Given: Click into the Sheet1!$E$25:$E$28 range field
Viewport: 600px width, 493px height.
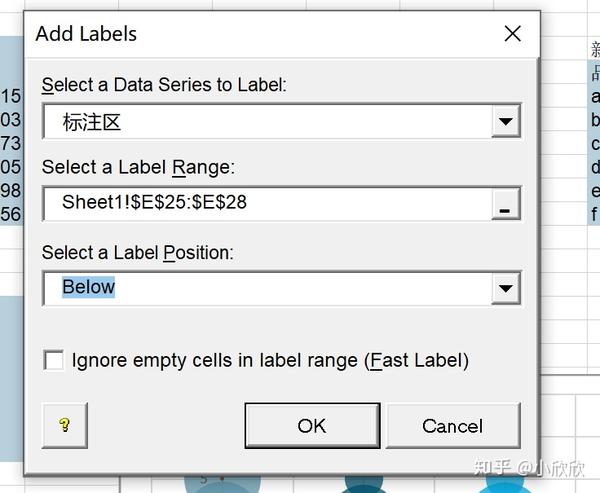Looking at the screenshot, I should [x=267, y=204].
